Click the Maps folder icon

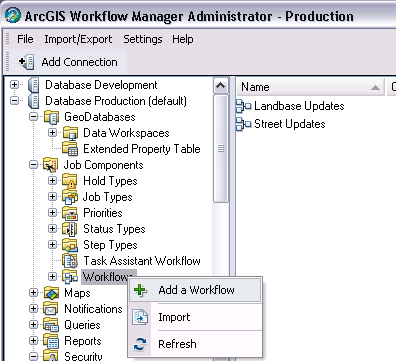pyautogui.click(x=51, y=293)
